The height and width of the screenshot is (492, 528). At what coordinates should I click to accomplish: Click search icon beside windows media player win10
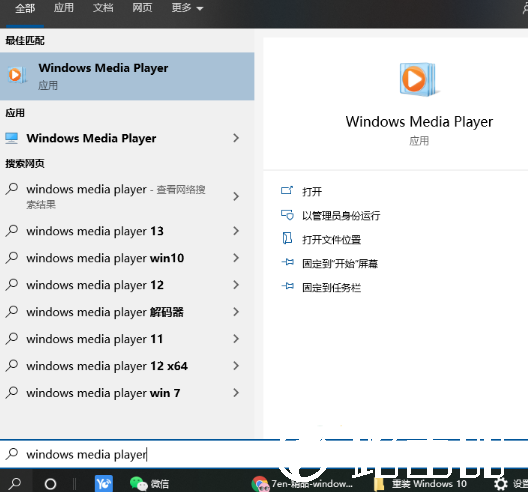(12, 258)
